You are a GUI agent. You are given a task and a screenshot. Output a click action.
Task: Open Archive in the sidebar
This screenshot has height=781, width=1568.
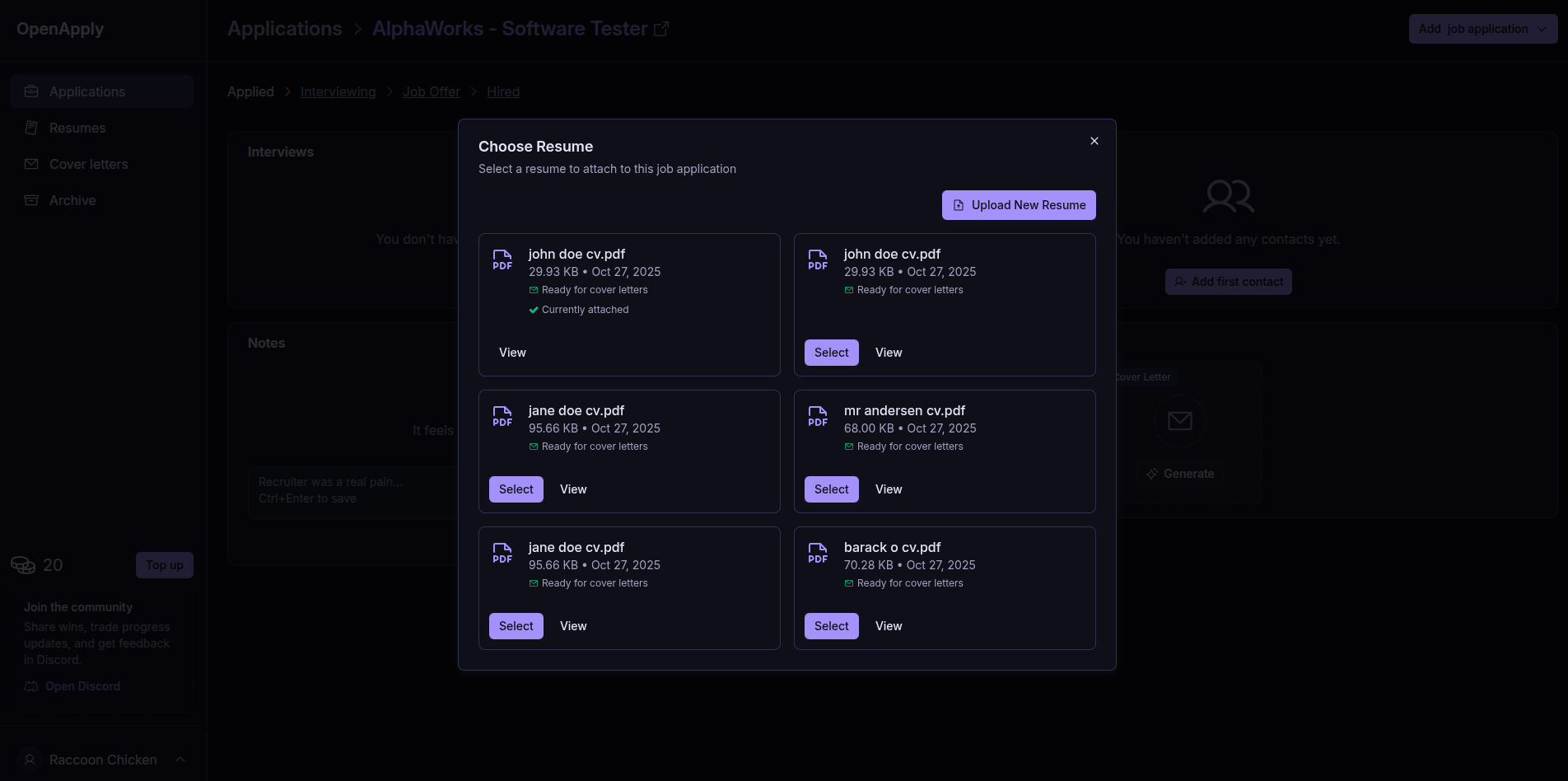pos(102,200)
